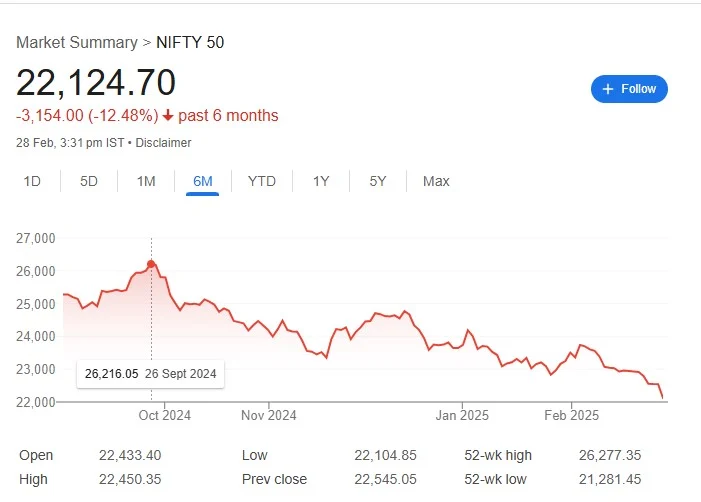Open the Disclaimer link
701x502 pixels.
pos(163,143)
